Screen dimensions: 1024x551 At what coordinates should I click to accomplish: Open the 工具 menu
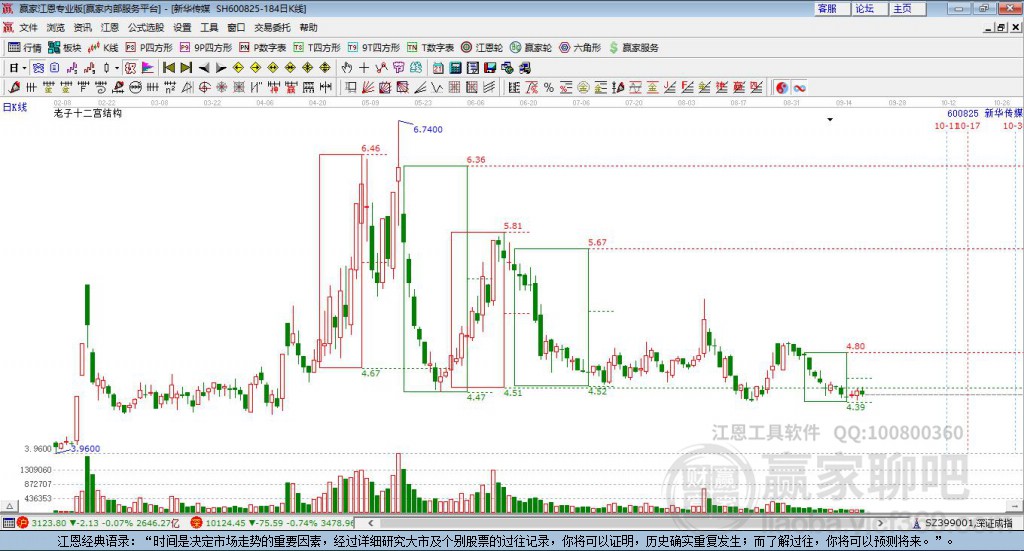[209, 27]
